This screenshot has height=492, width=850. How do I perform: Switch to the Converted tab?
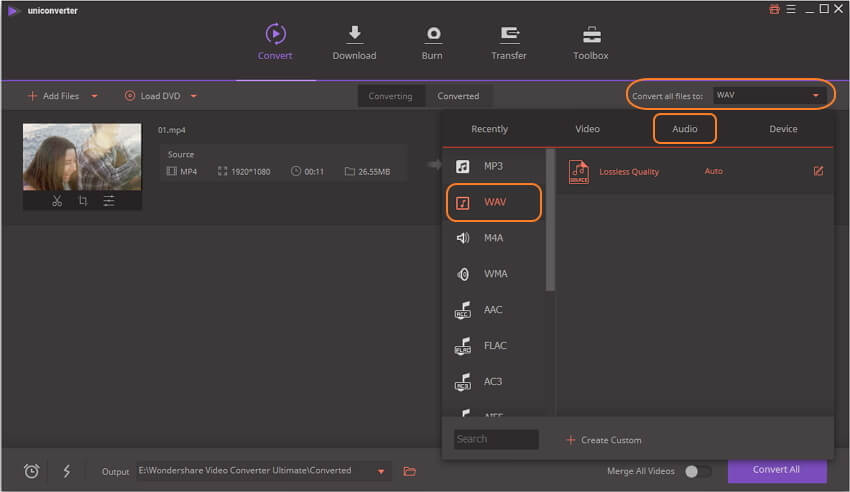458,96
